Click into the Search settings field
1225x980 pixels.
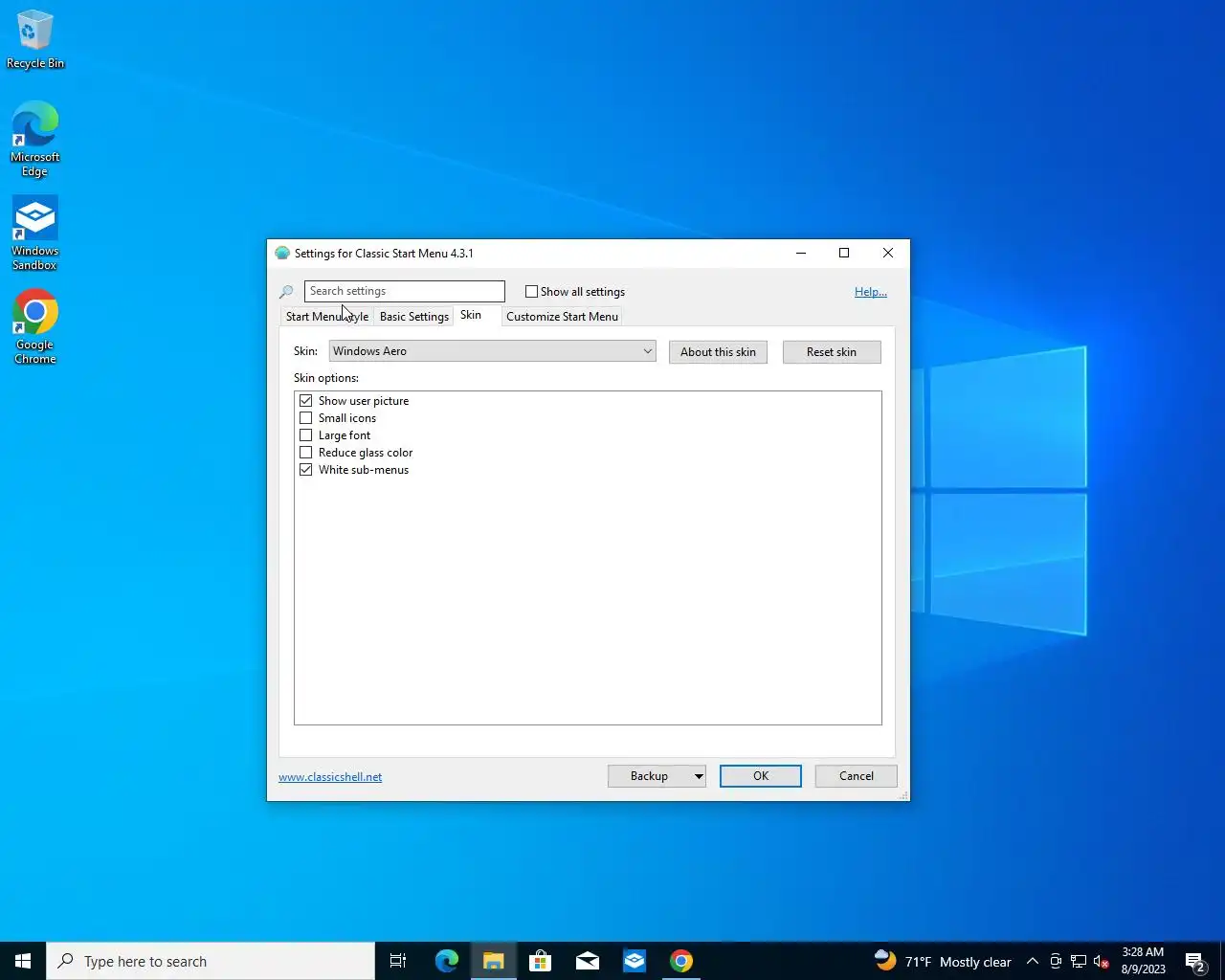[405, 291]
